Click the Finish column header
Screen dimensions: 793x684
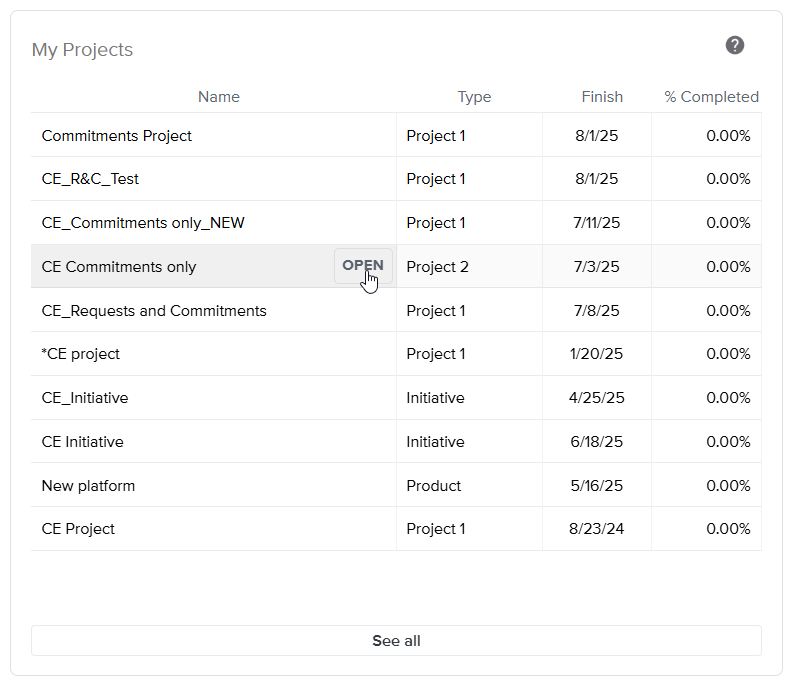[602, 97]
